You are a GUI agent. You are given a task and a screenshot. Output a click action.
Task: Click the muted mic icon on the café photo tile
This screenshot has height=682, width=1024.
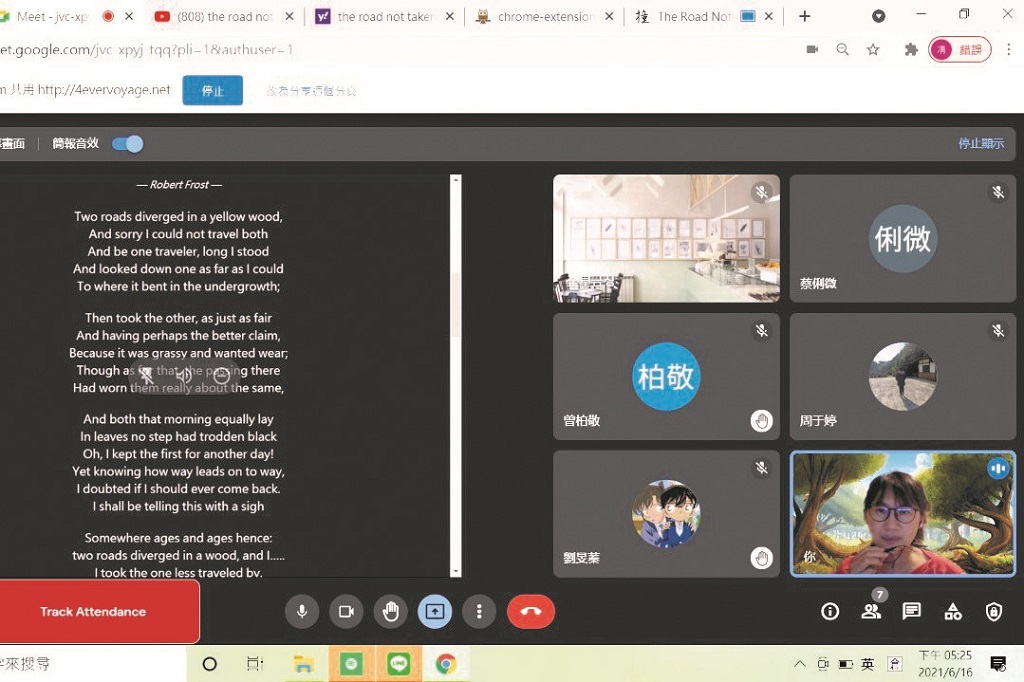[761, 192]
